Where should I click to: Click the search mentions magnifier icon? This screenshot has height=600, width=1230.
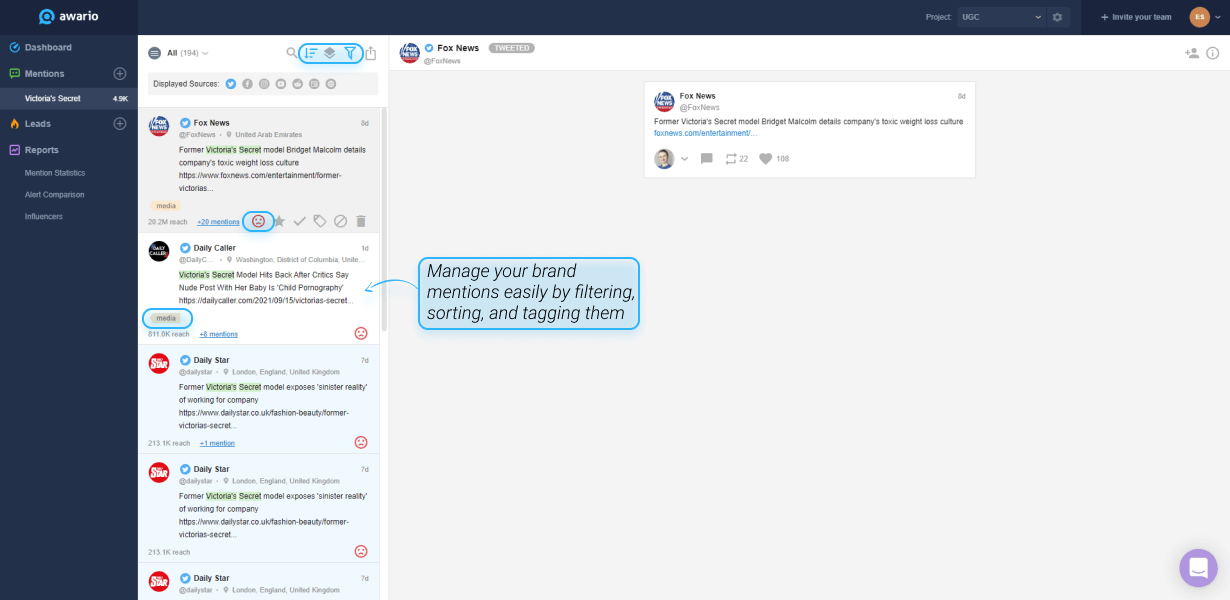291,53
